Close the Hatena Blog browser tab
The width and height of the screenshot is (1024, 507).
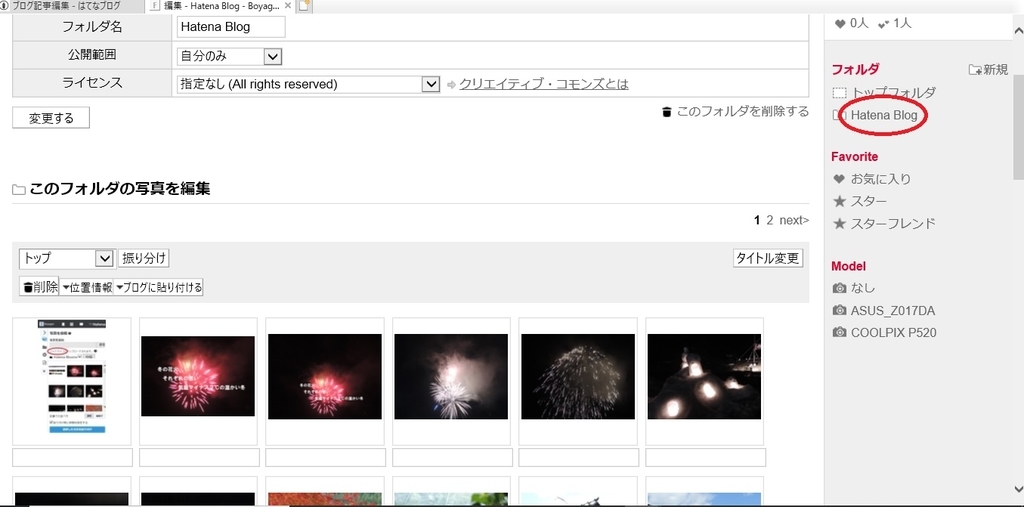pyautogui.click(x=288, y=6)
